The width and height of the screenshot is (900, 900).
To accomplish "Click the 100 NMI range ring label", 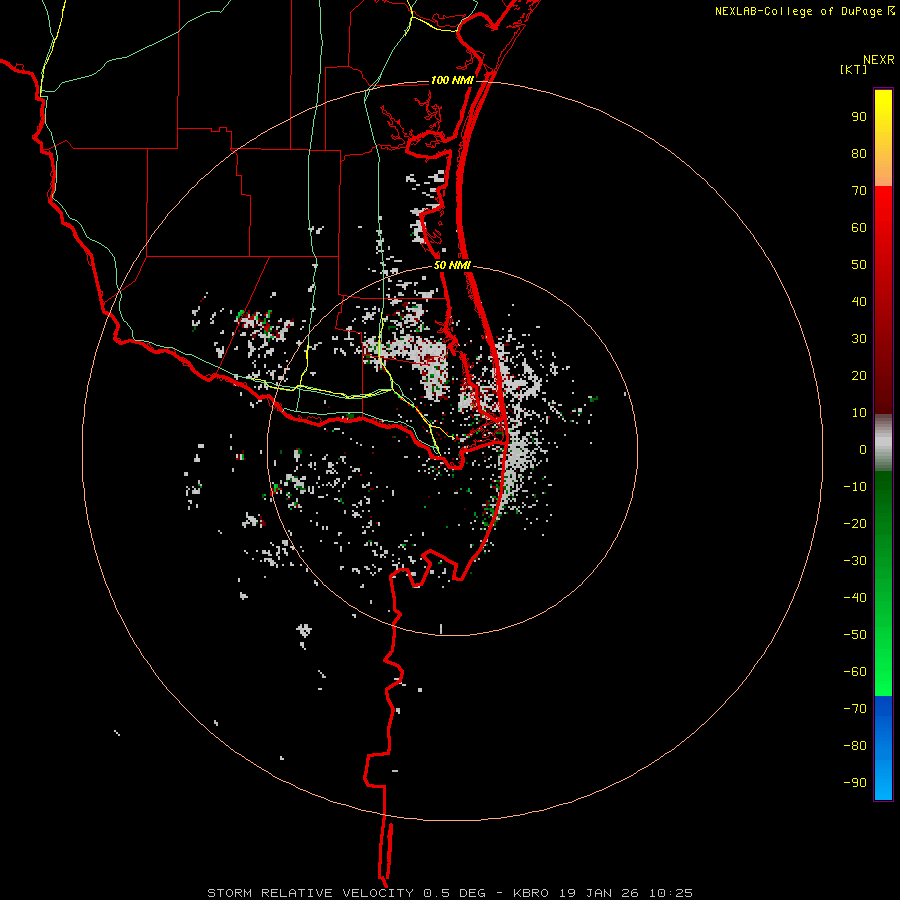I will (x=452, y=80).
